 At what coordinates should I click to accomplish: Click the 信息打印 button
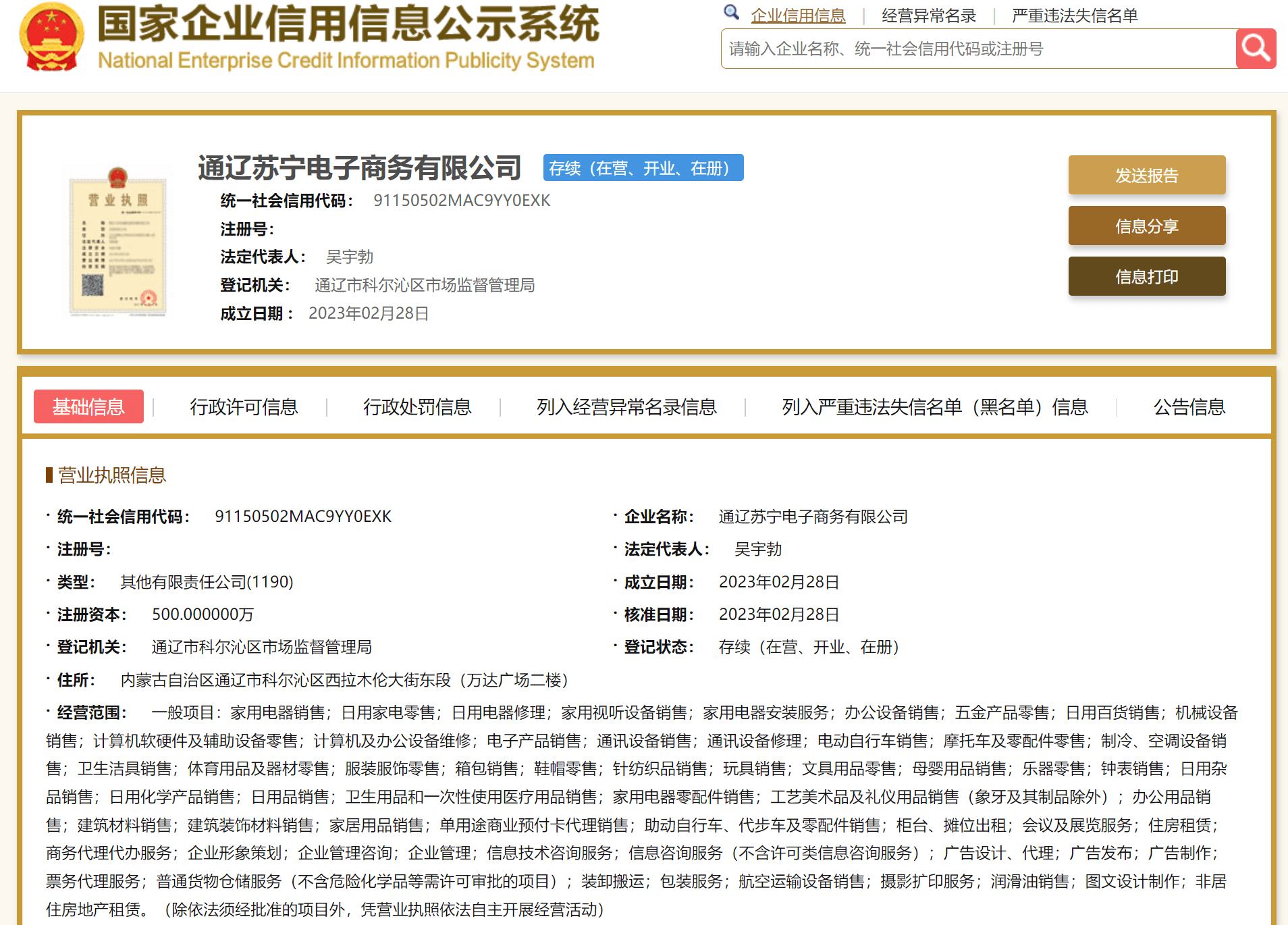click(x=1146, y=276)
